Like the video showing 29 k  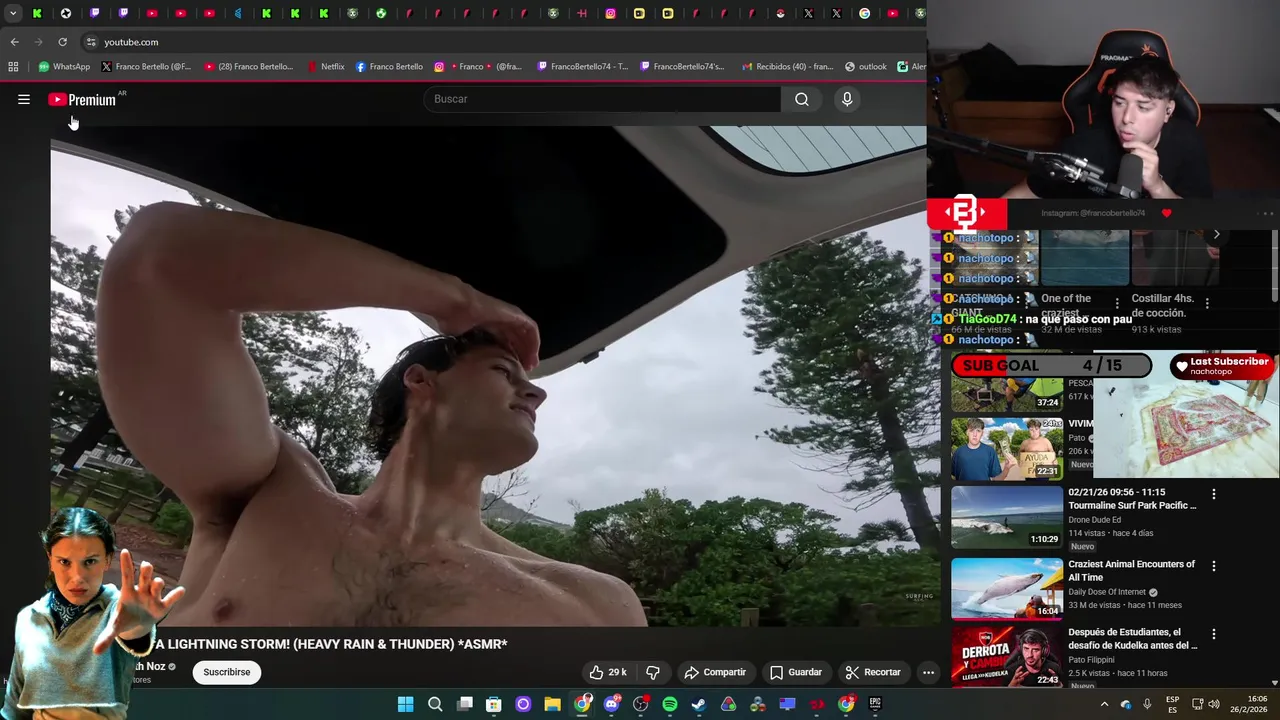608,672
